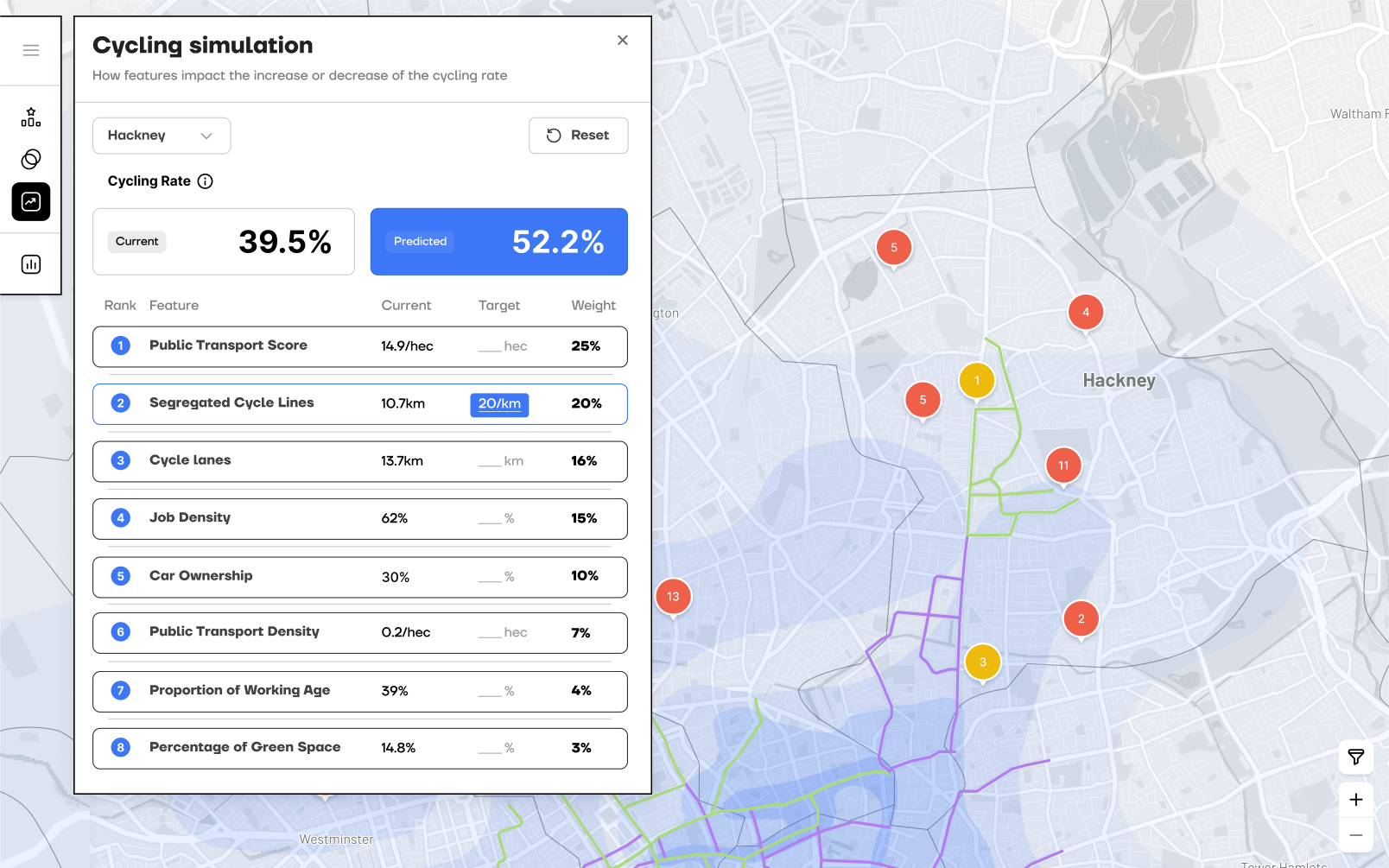Reset the simulation values
The height and width of the screenshot is (868, 1389).
tap(578, 136)
